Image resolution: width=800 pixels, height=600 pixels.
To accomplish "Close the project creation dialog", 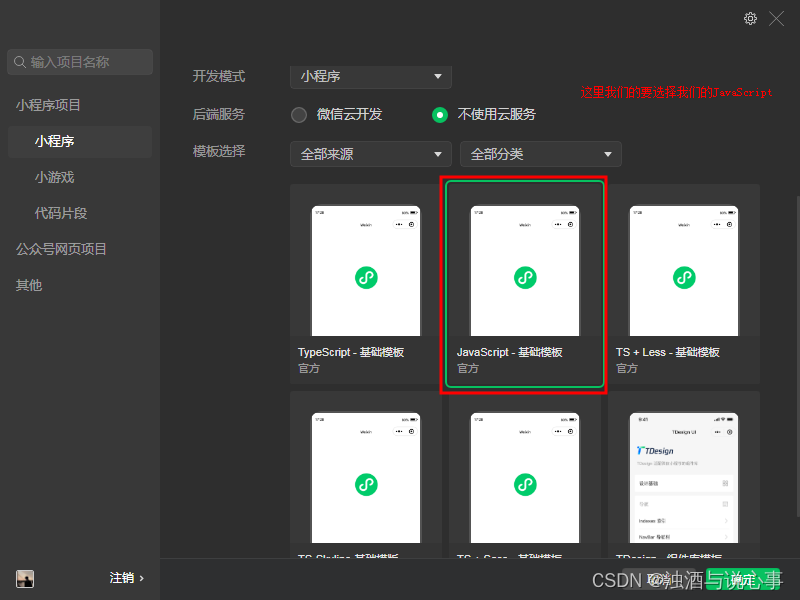I will [x=777, y=19].
